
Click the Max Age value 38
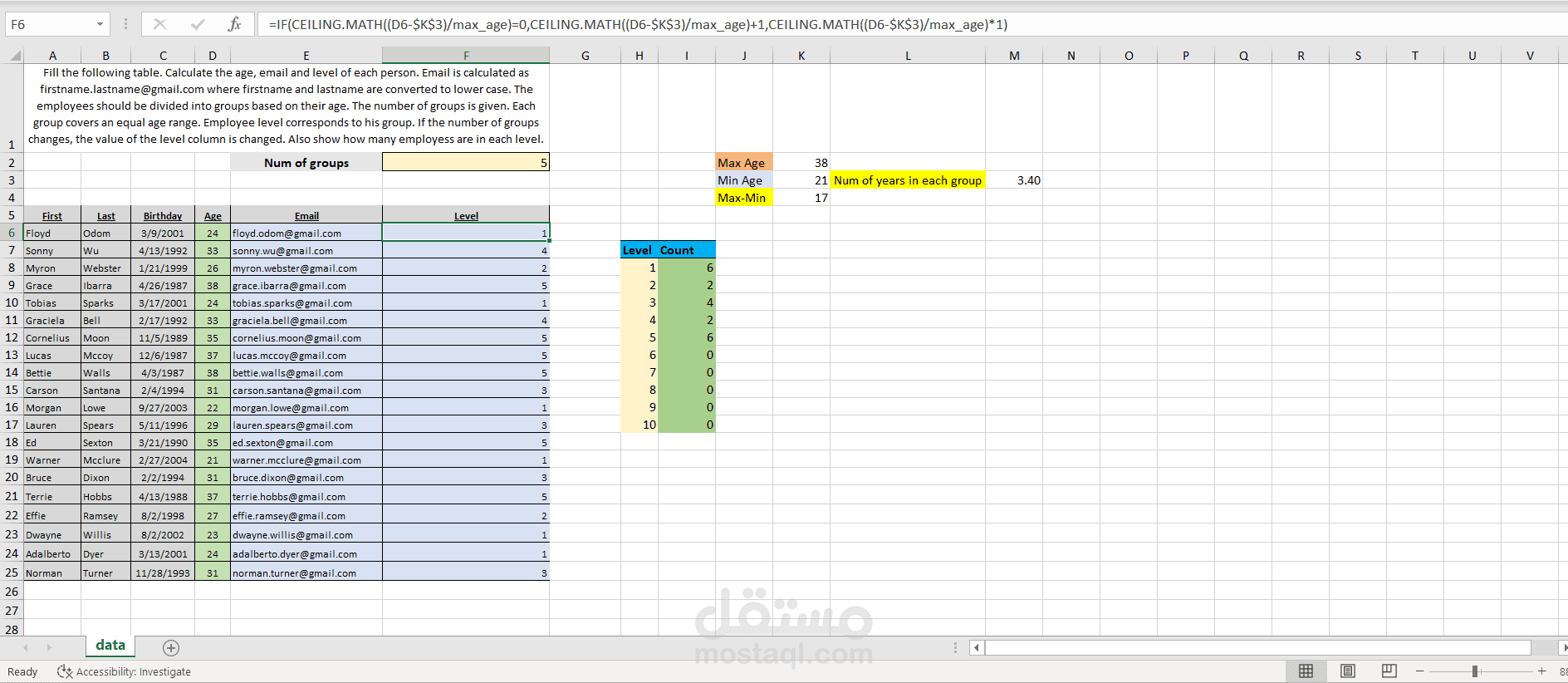tap(801, 163)
